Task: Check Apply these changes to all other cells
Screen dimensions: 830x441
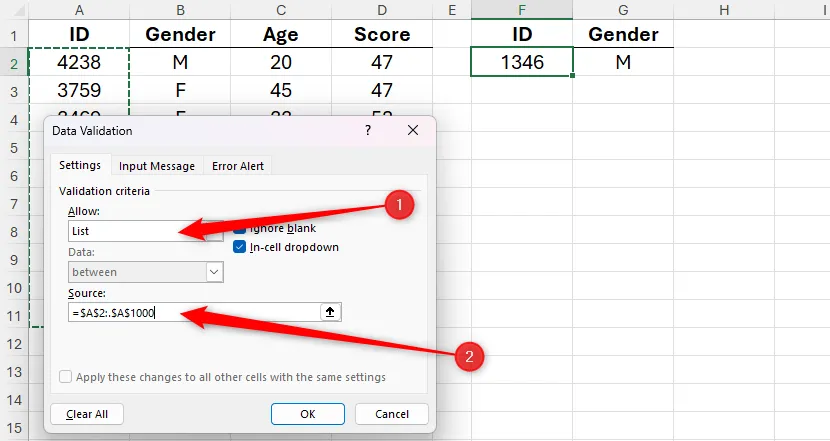Action: click(x=66, y=377)
